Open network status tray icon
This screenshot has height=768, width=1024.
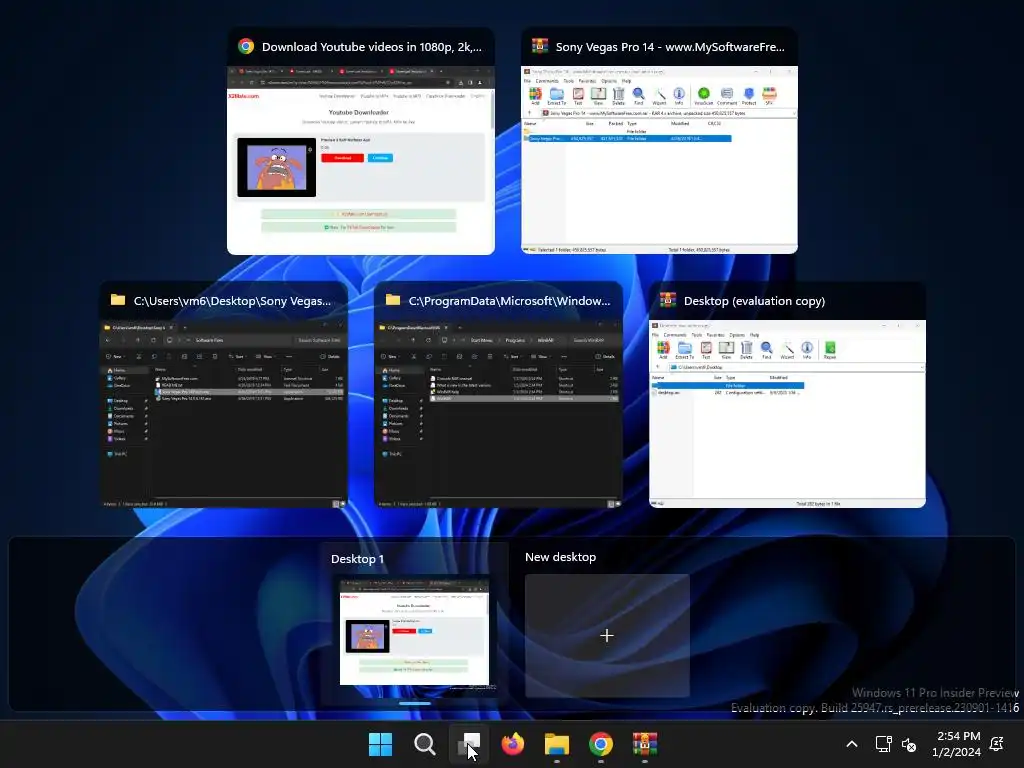[x=883, y=744]
